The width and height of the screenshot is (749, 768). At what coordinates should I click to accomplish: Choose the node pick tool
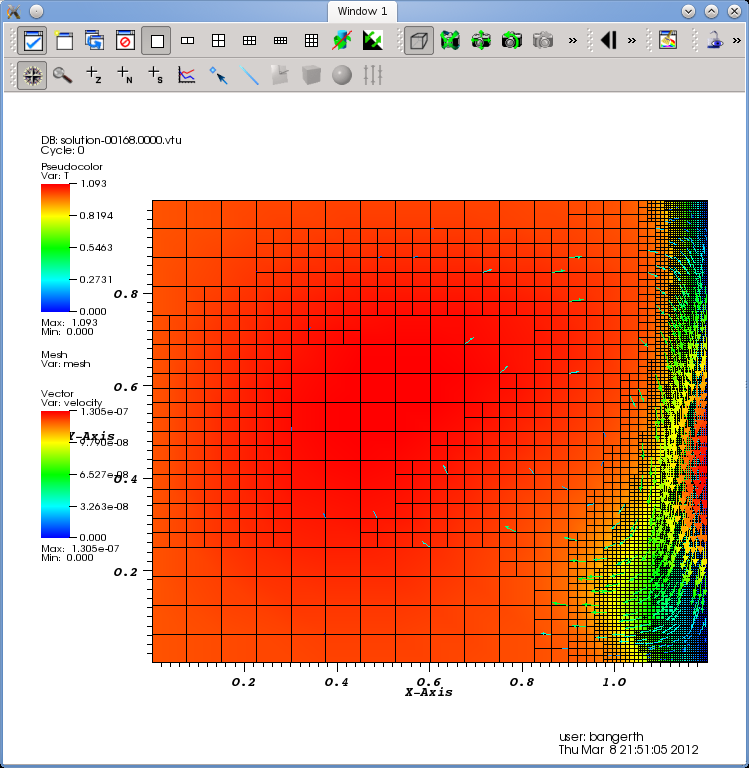(x=124, y=75)
